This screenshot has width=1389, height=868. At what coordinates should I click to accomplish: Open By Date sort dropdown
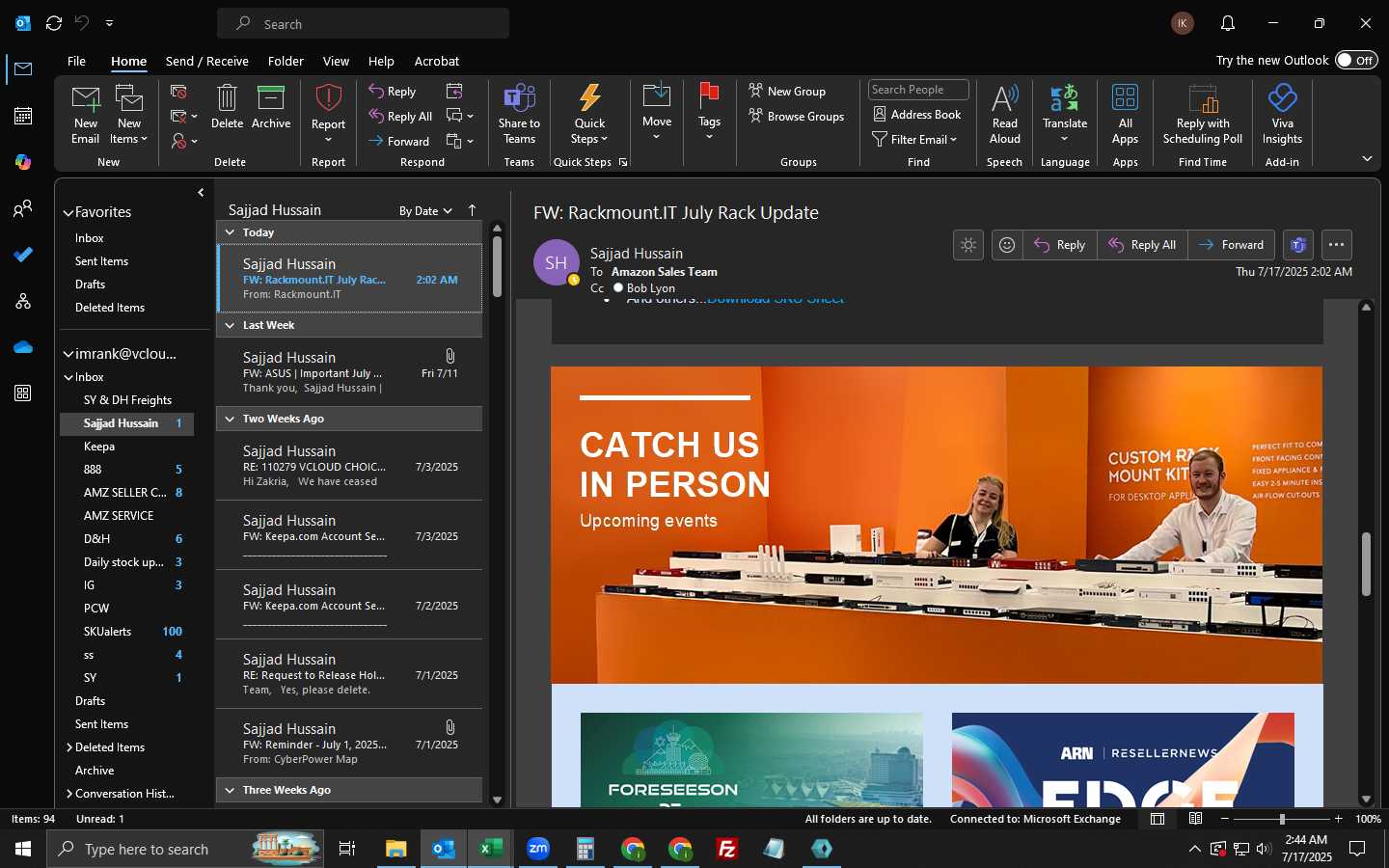tap(425, 210)
